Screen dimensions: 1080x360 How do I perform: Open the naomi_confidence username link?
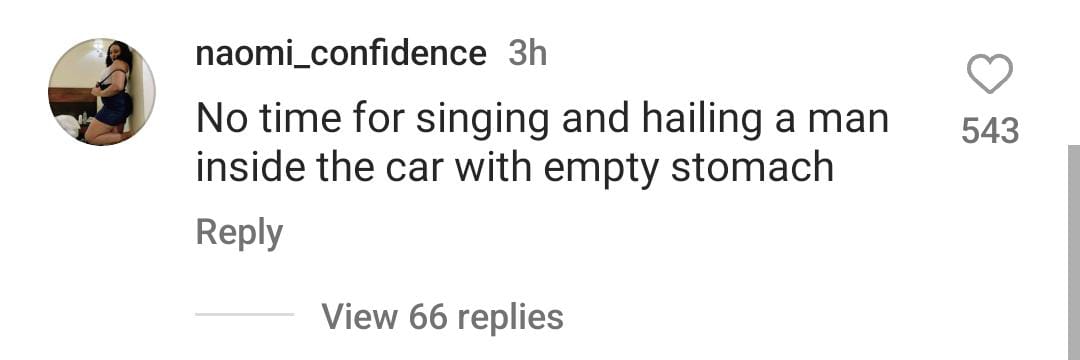[341, 53]
